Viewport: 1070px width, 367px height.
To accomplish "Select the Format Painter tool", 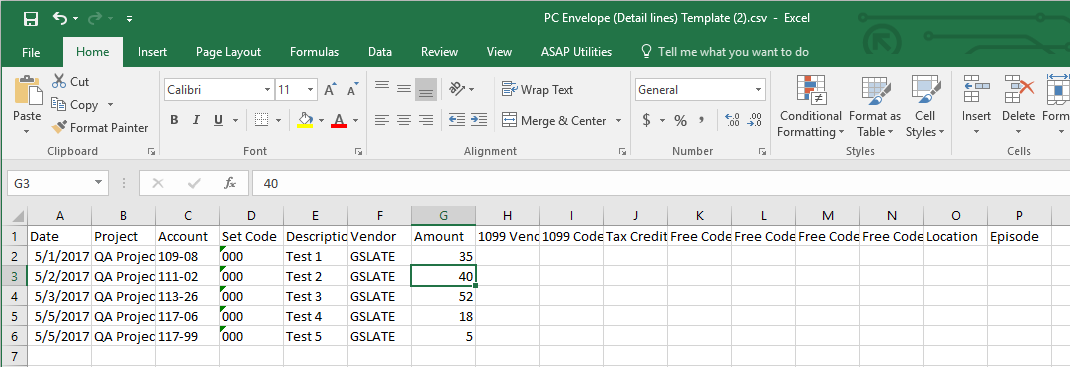I will click(x=100, y=128).
